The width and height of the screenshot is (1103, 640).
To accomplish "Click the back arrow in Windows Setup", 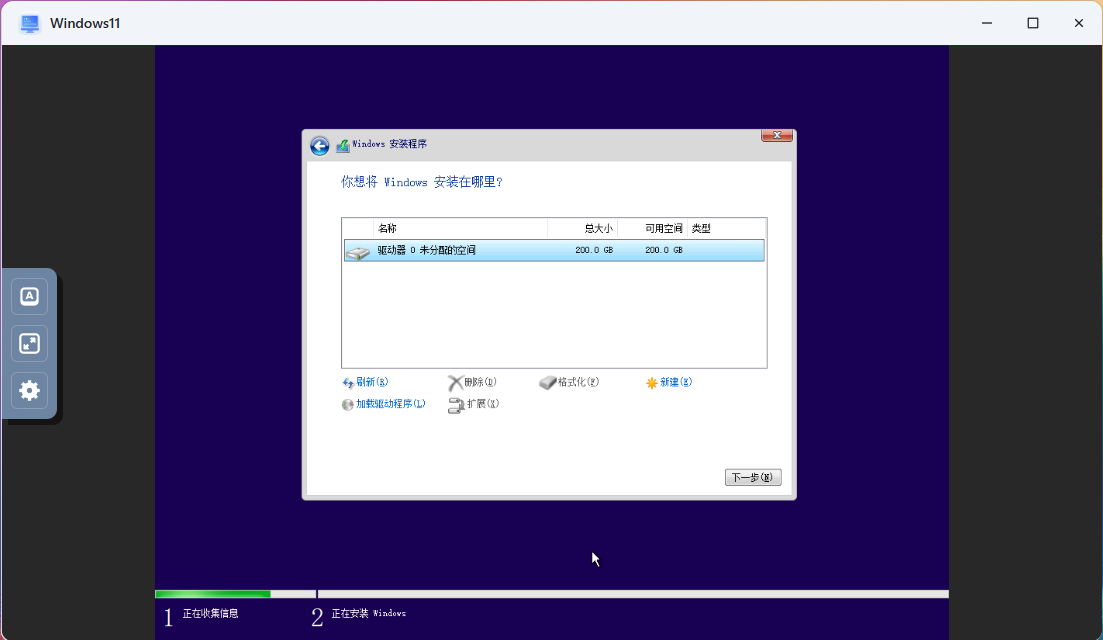I will (319, 146).
